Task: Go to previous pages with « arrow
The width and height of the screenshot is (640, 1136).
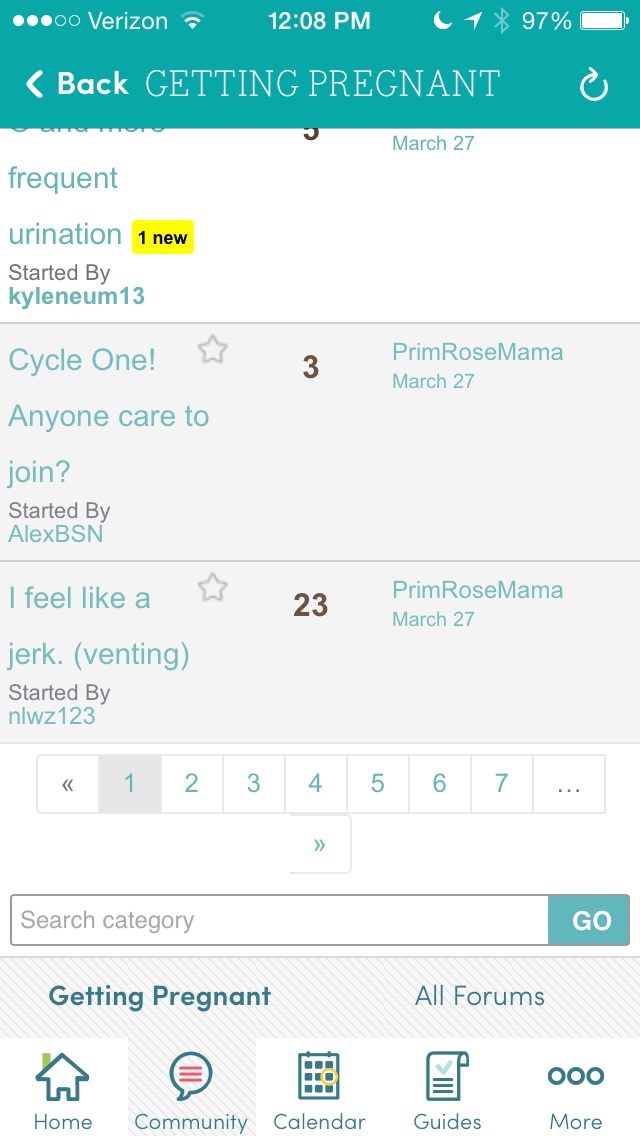Action: [x=68, y=784]
